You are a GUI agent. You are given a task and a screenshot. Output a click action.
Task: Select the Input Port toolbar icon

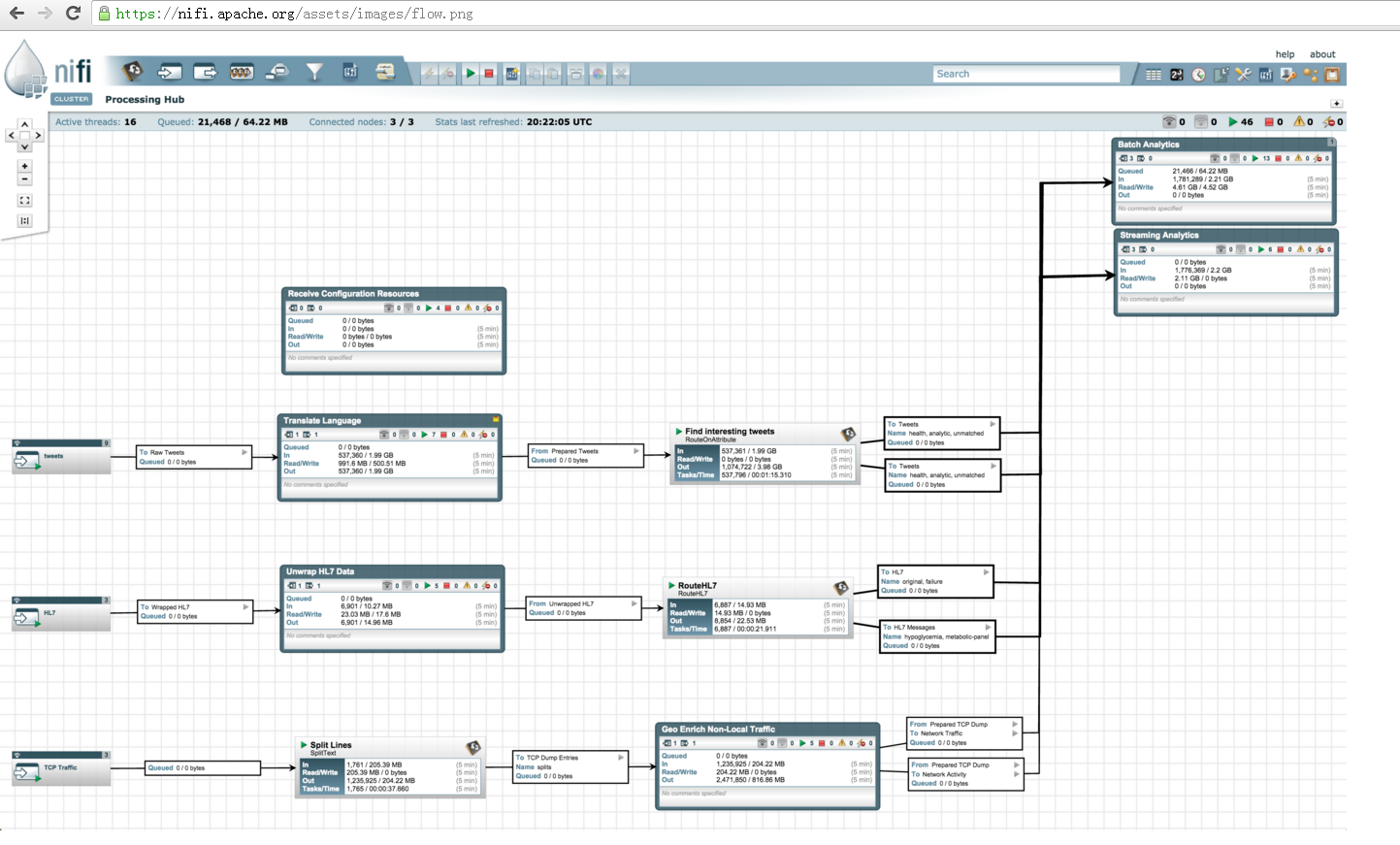[x=170, y=72]
